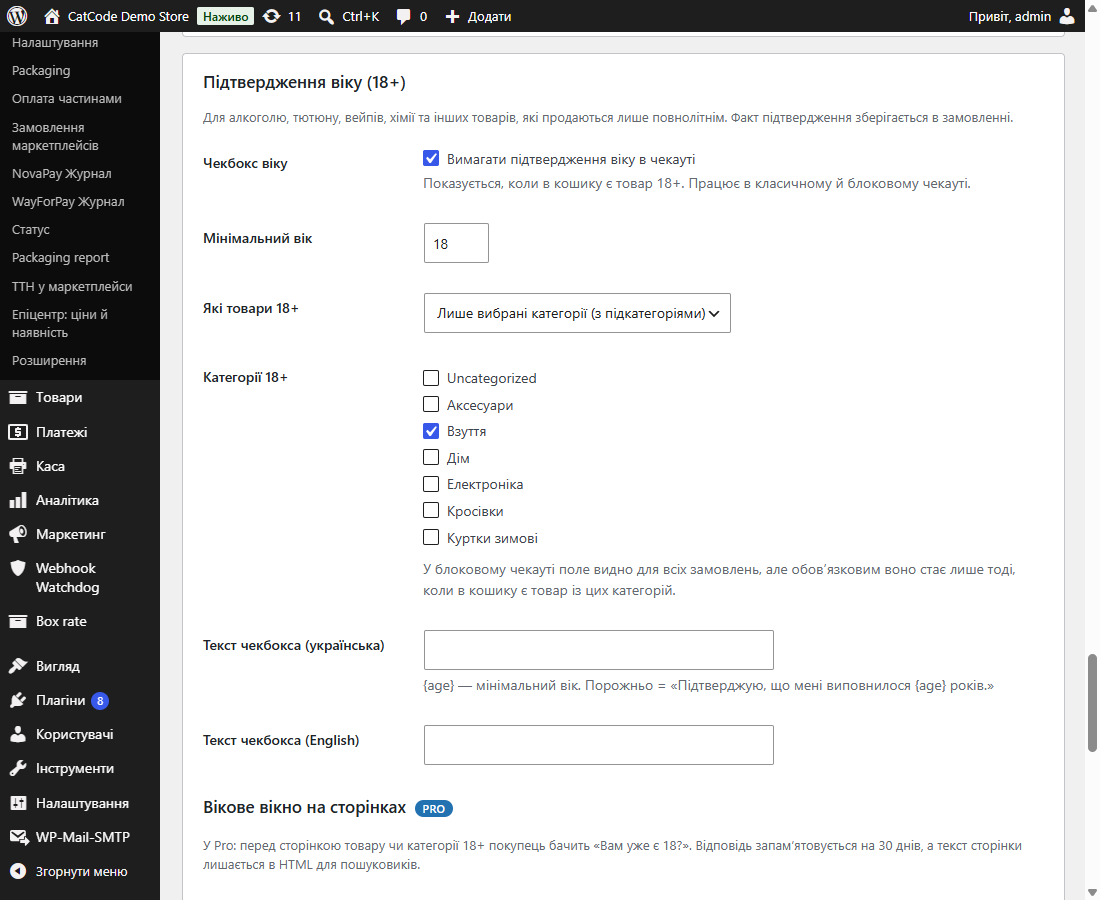Click the Текст чекбокса (українська) field
The width and height of the screenshot is (1100, 900).
coord(598,650)
